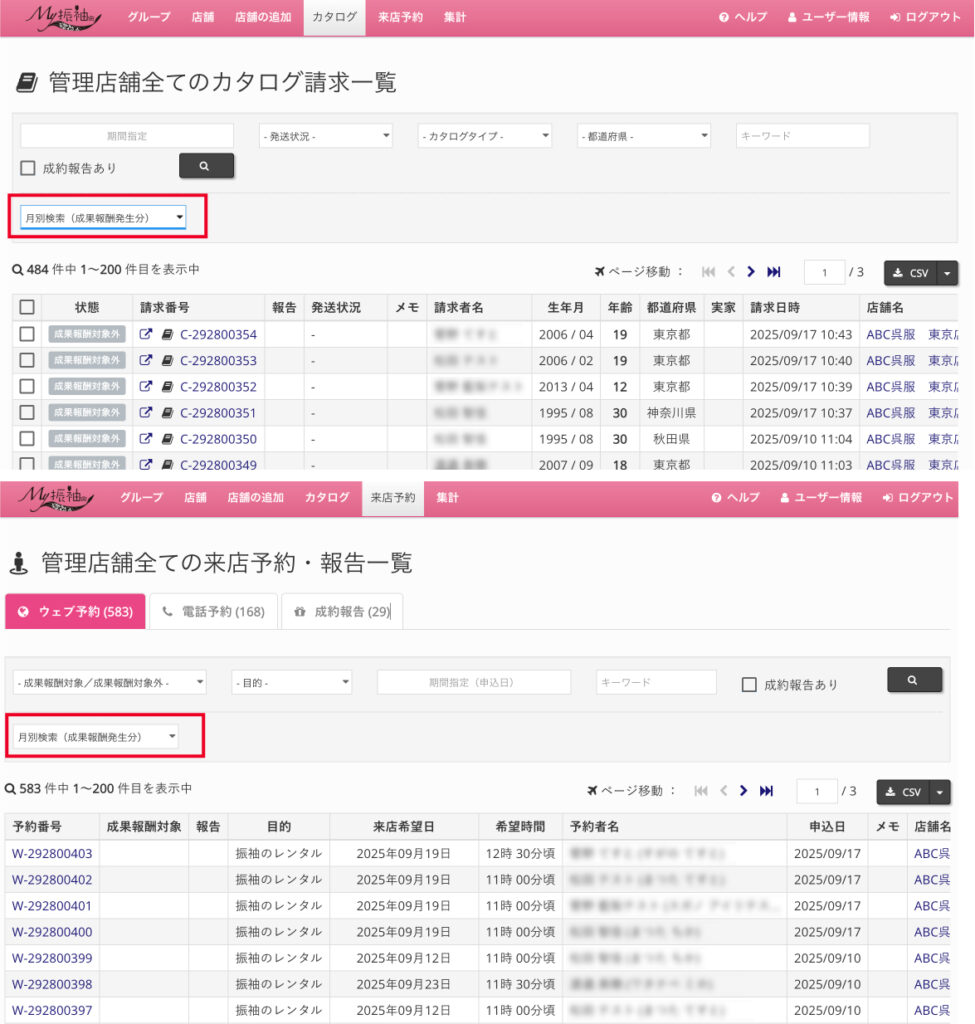Download CSV from the catalog request list

click(x=909, y=273)
